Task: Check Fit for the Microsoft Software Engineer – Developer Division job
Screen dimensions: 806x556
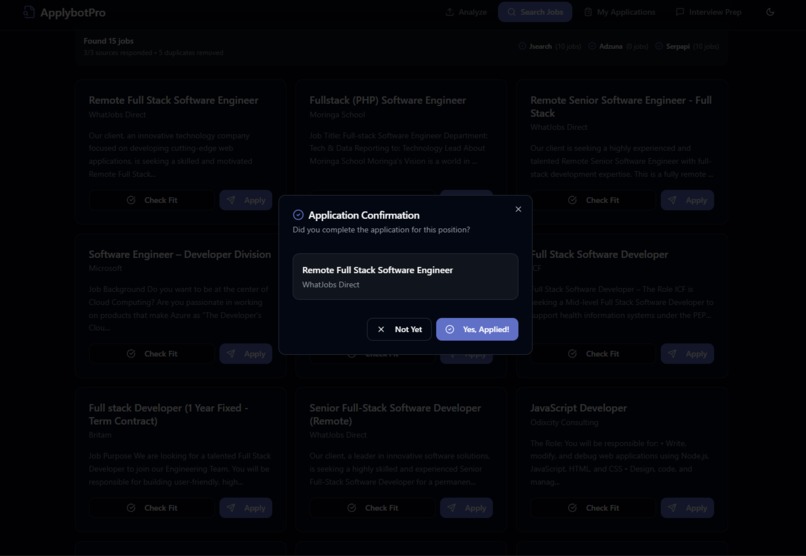Action: [x=152, y=354]
